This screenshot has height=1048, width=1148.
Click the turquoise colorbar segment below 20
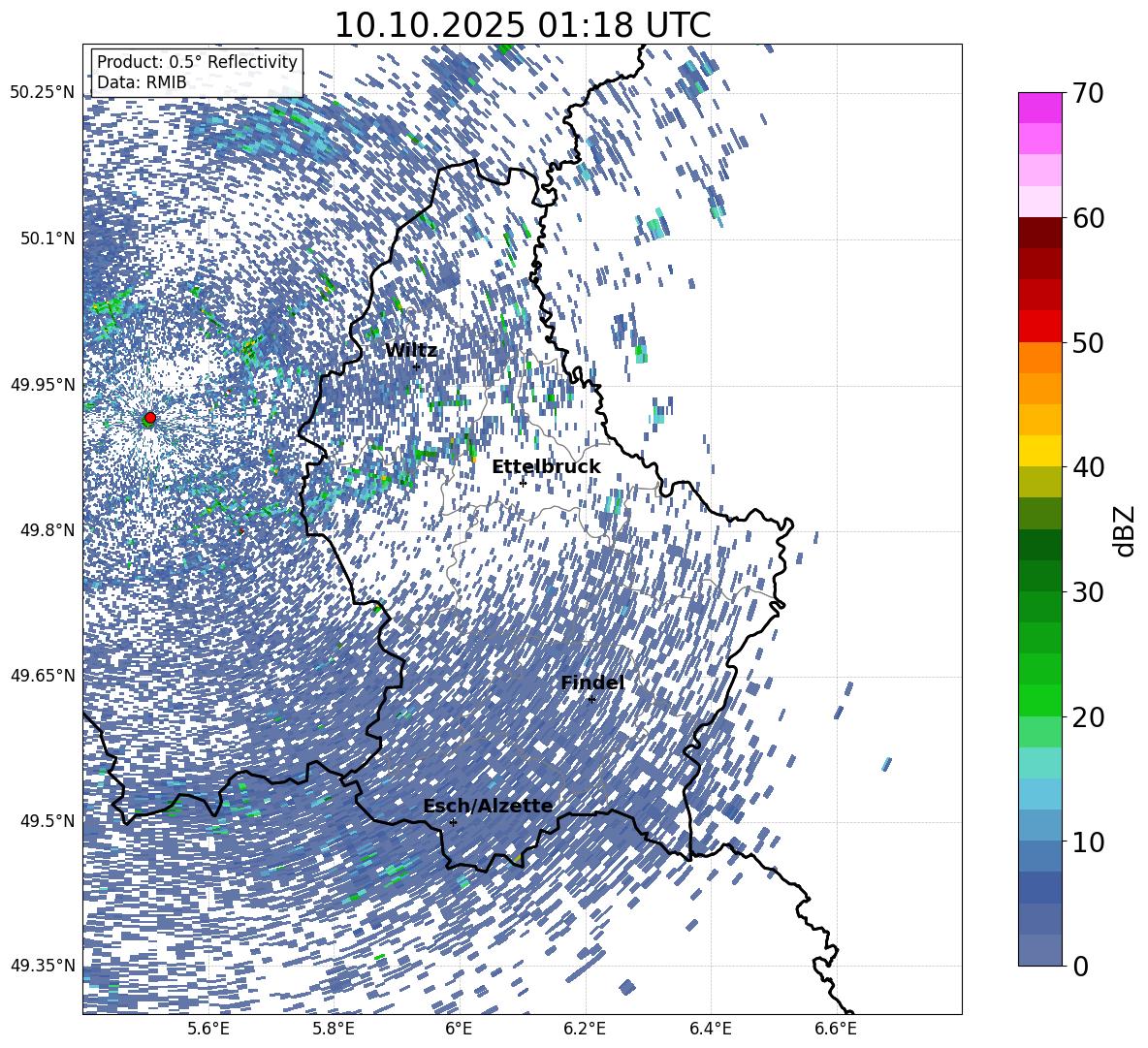point(1039,763)
